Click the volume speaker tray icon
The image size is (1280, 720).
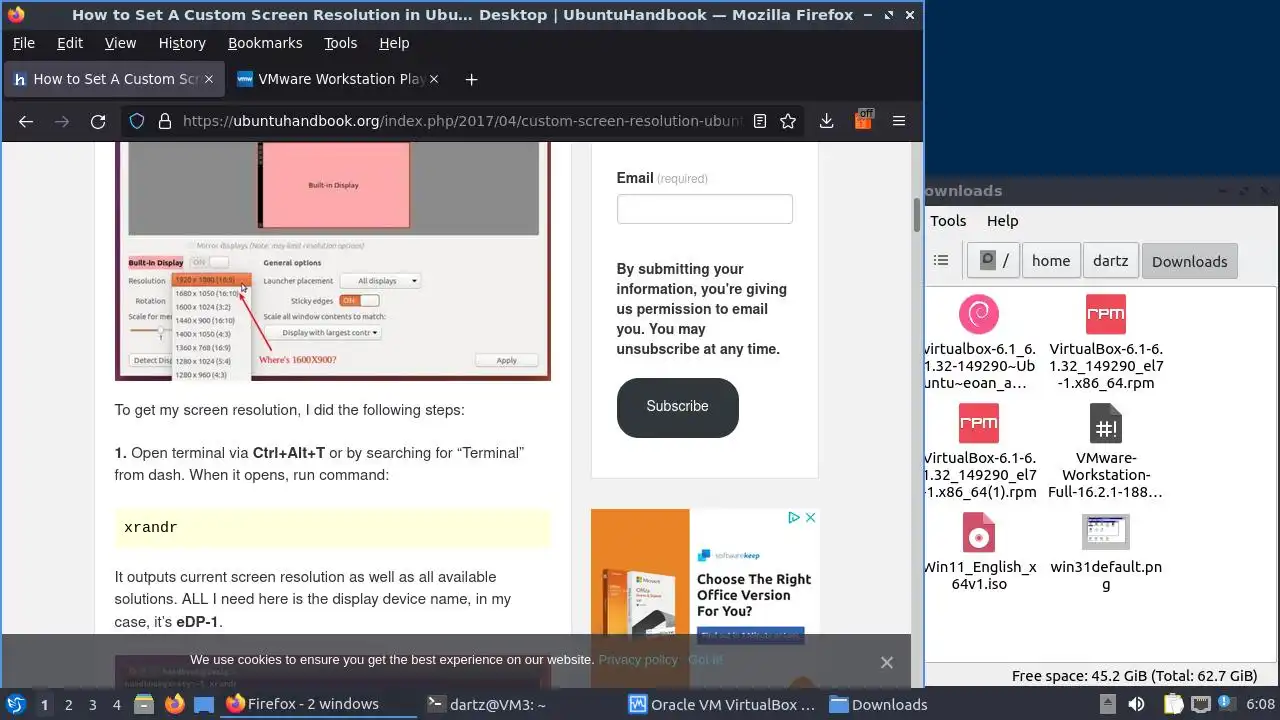point(1136,704)
